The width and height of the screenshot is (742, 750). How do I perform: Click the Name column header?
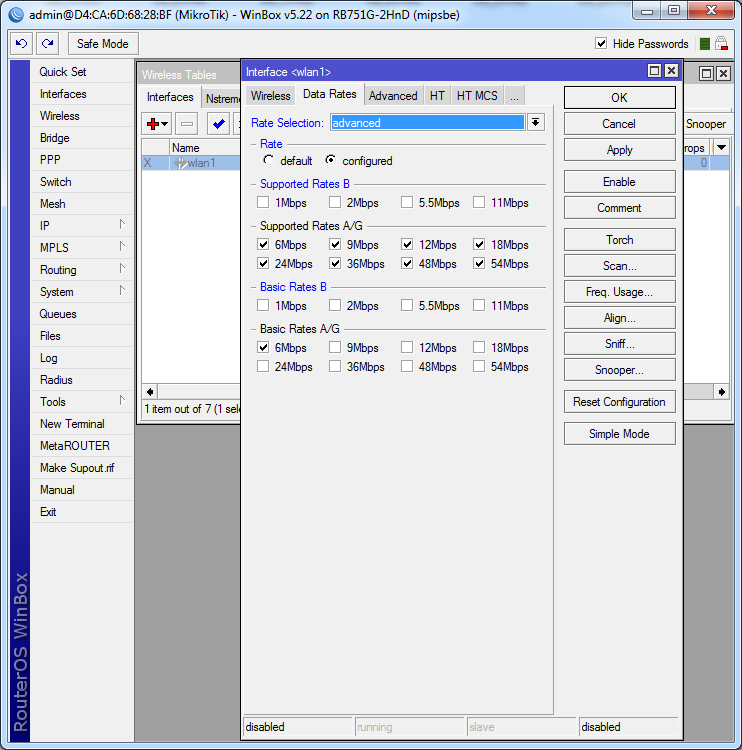pos(205,148)
